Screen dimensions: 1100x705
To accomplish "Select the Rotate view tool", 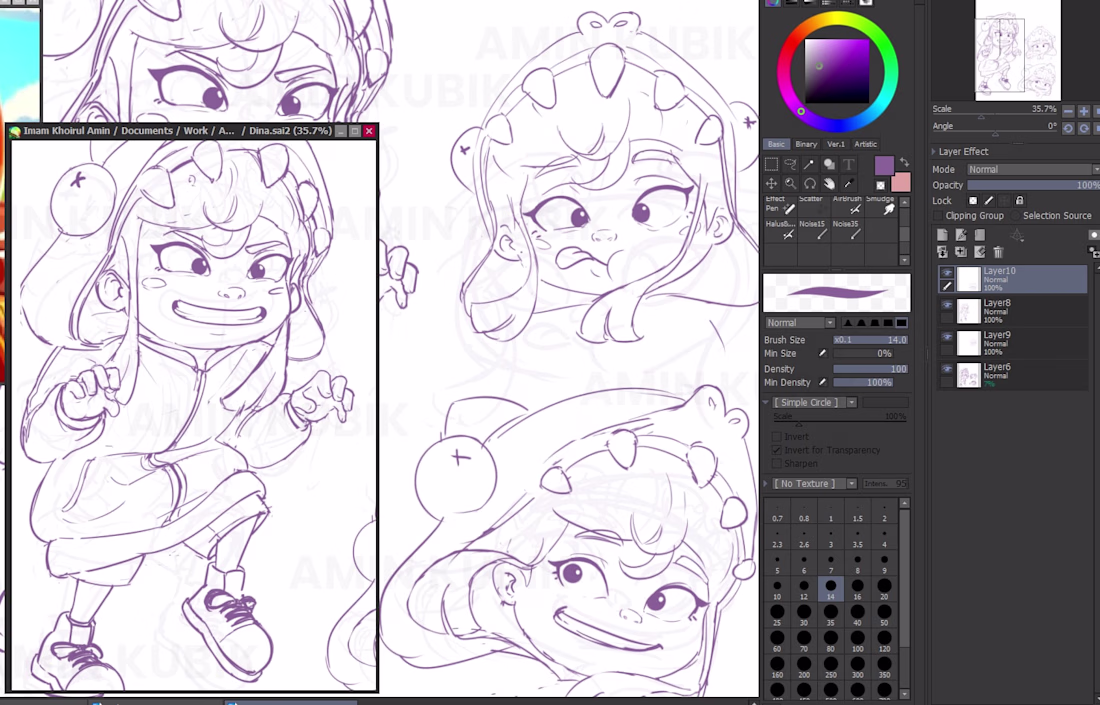I will coord(810,184).
